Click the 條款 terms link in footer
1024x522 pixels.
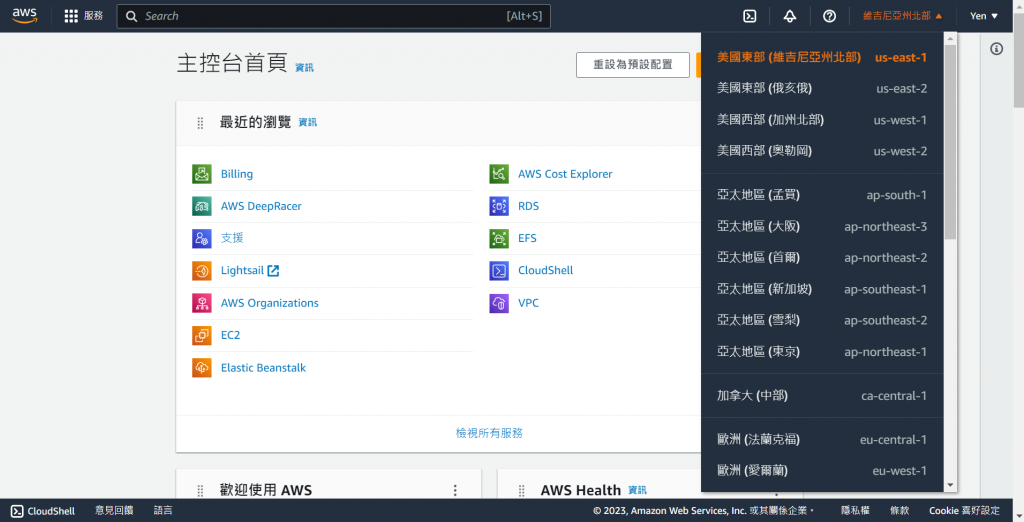[x=899, y=511]
